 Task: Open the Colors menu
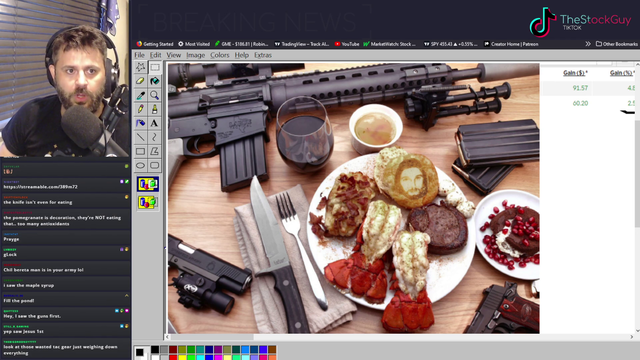pyautogui.click(x=220, y=55)
